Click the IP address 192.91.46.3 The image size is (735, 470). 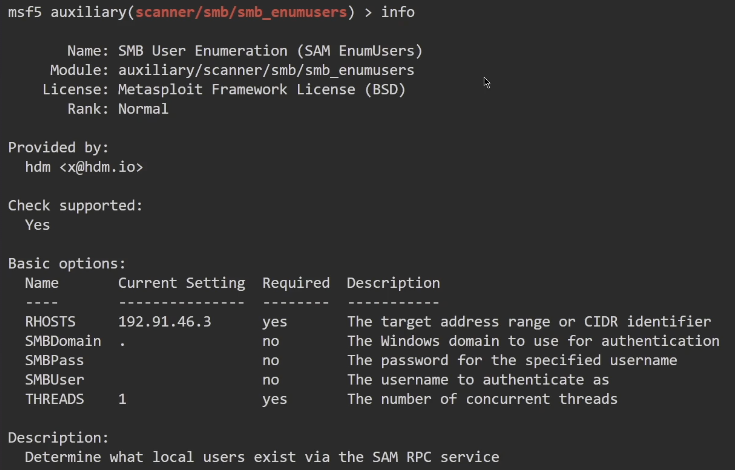(164, 322)
